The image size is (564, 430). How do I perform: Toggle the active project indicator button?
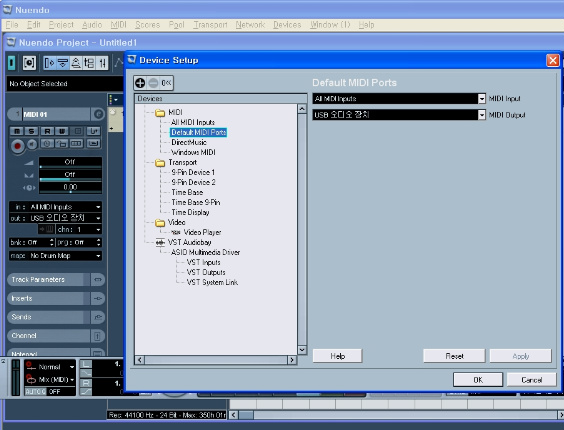pos(12,63)
